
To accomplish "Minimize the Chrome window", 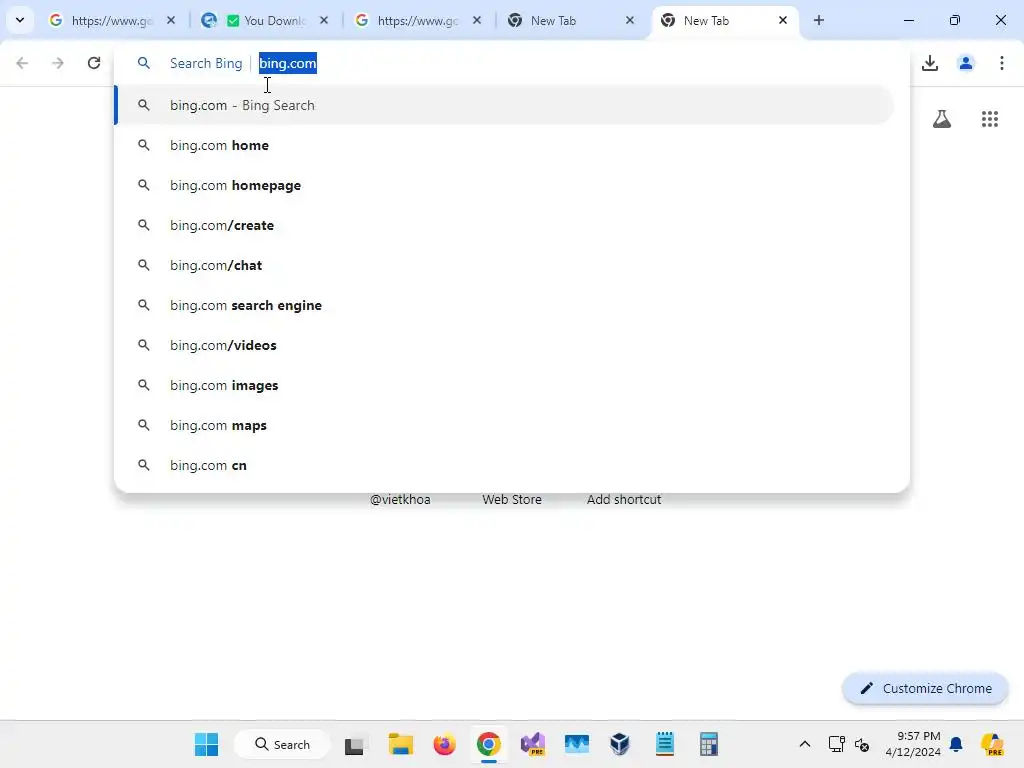I will pyautogui.click(x=908, y=20).
